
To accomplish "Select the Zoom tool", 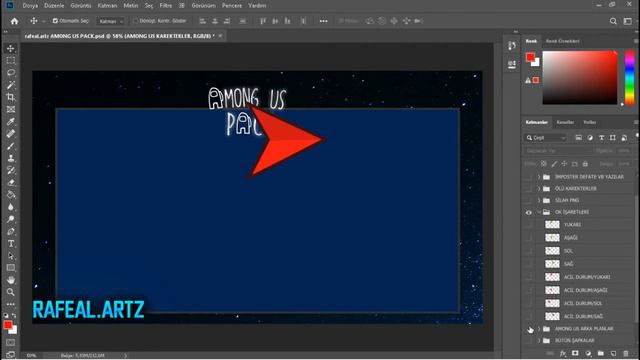I will (11, 292).
